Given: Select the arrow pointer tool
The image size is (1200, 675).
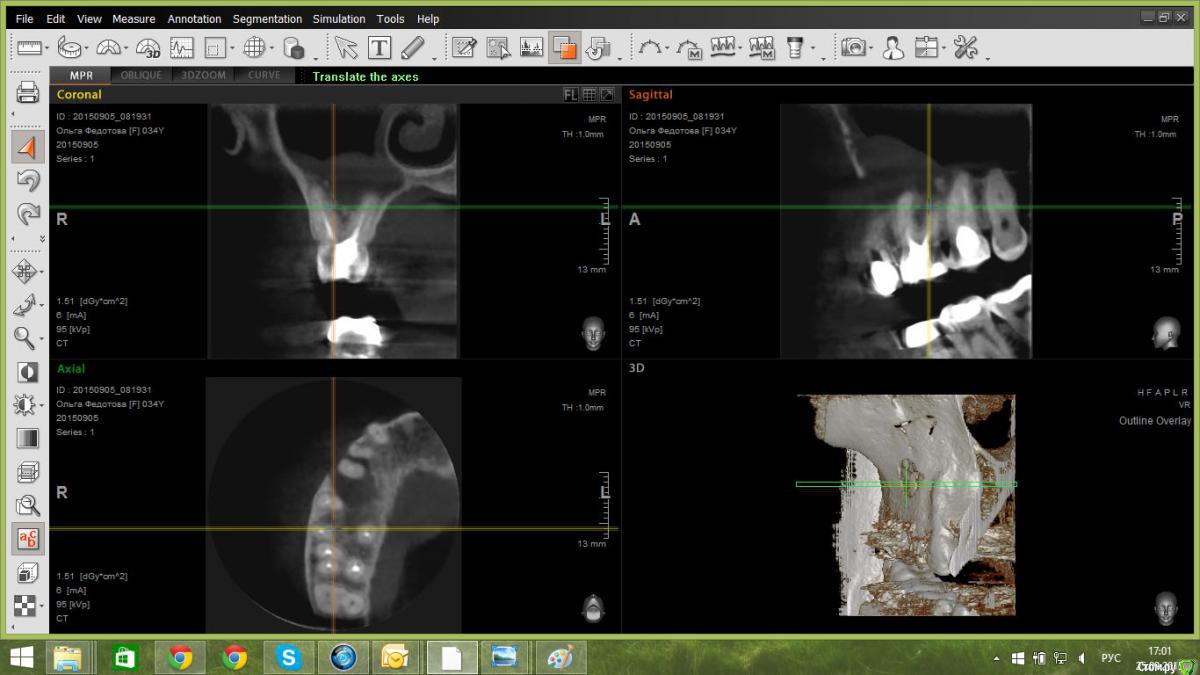Looking at the screenshot, I should click(x=345, y=47).
